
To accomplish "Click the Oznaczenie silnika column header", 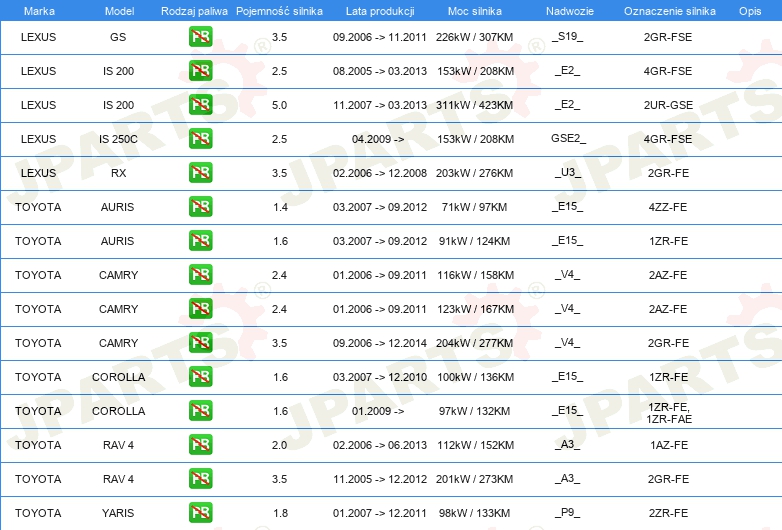I will (669, 11).
